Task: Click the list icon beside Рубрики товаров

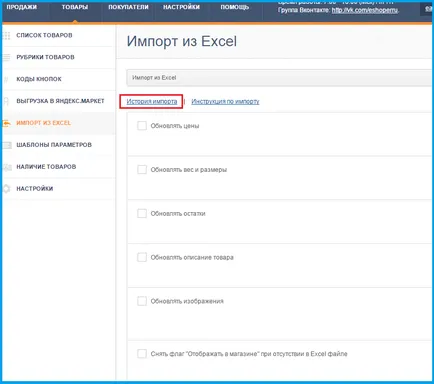Action: pos(6,57)
